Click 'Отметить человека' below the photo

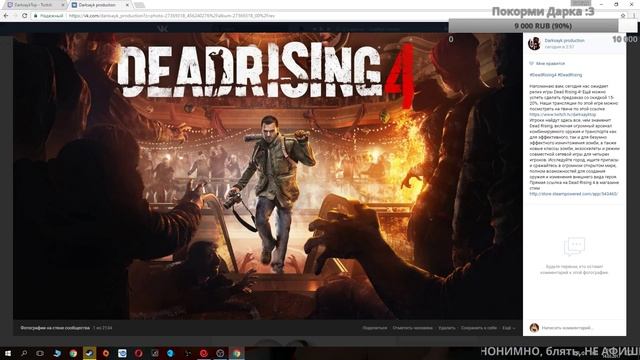click(x=412, y=328)
